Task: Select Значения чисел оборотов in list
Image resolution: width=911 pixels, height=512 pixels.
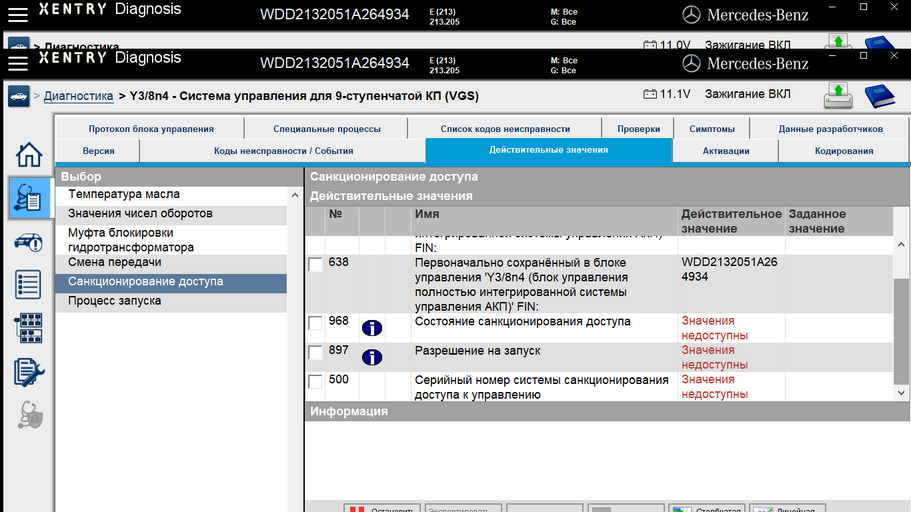Action: pyautogui.click(x=171, y=214)
